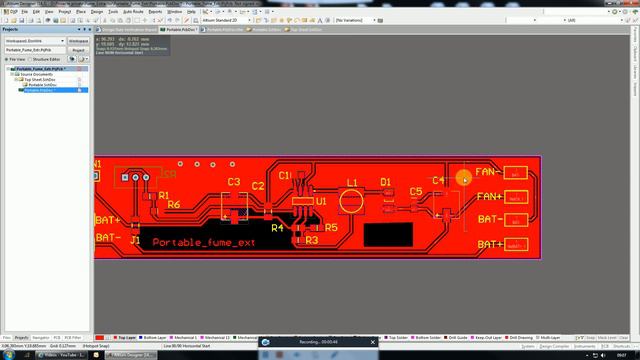Open the (All) filter dropdown
Viewport: 640px width, 360px height.
[x=621, y=20]
